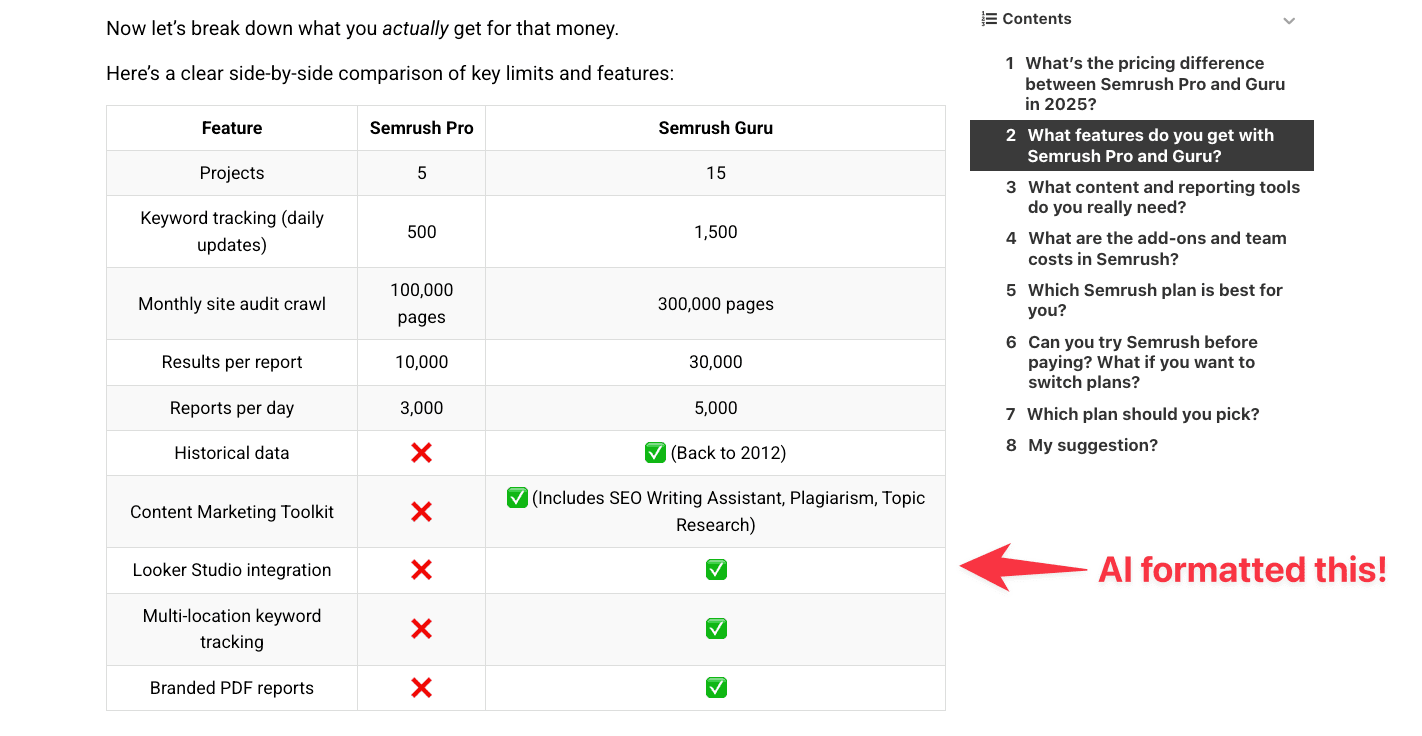This screenshot has height=736, width=1422.
Task: Select the highlighted contents item about Pro and Guru features
Action: pyautogui.click(x=1141, y=145)
